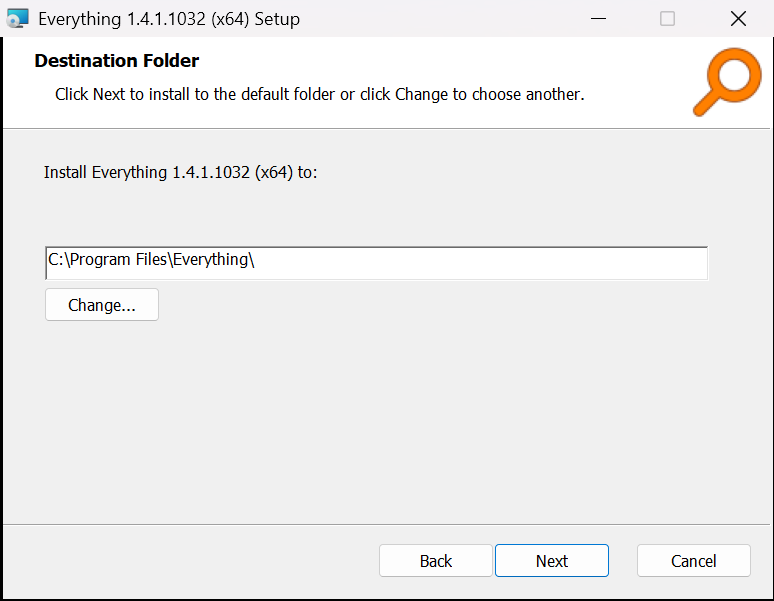This screenshot has height=601, width=774.
Task: Click the installer icon in title bar
Action: tap(17, 19)
